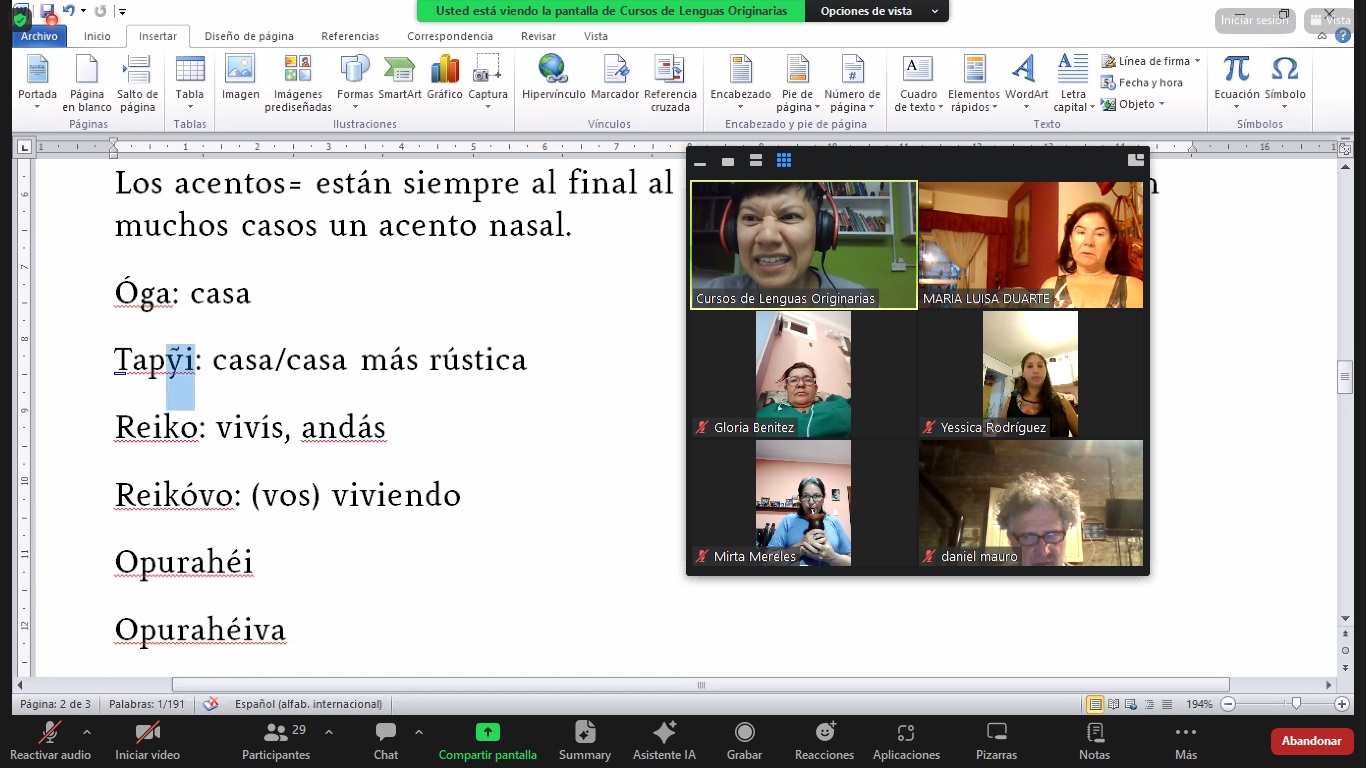Switch to the Diseño de página tab
The image size is (1366, 768).
(x=249, y=36)
